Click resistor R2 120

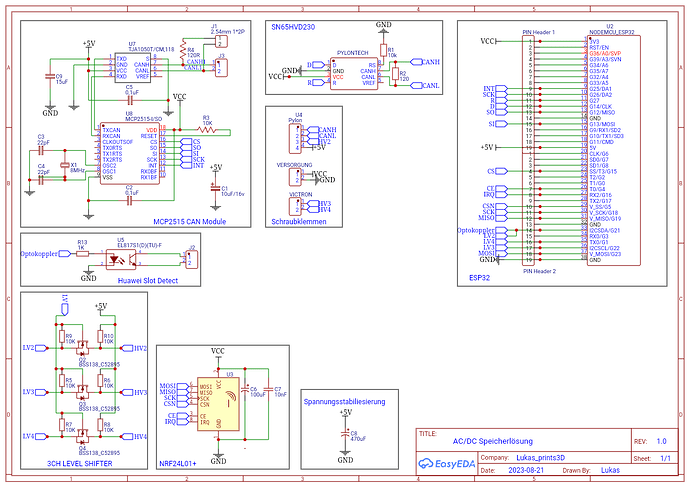click(x=395, y=74)
